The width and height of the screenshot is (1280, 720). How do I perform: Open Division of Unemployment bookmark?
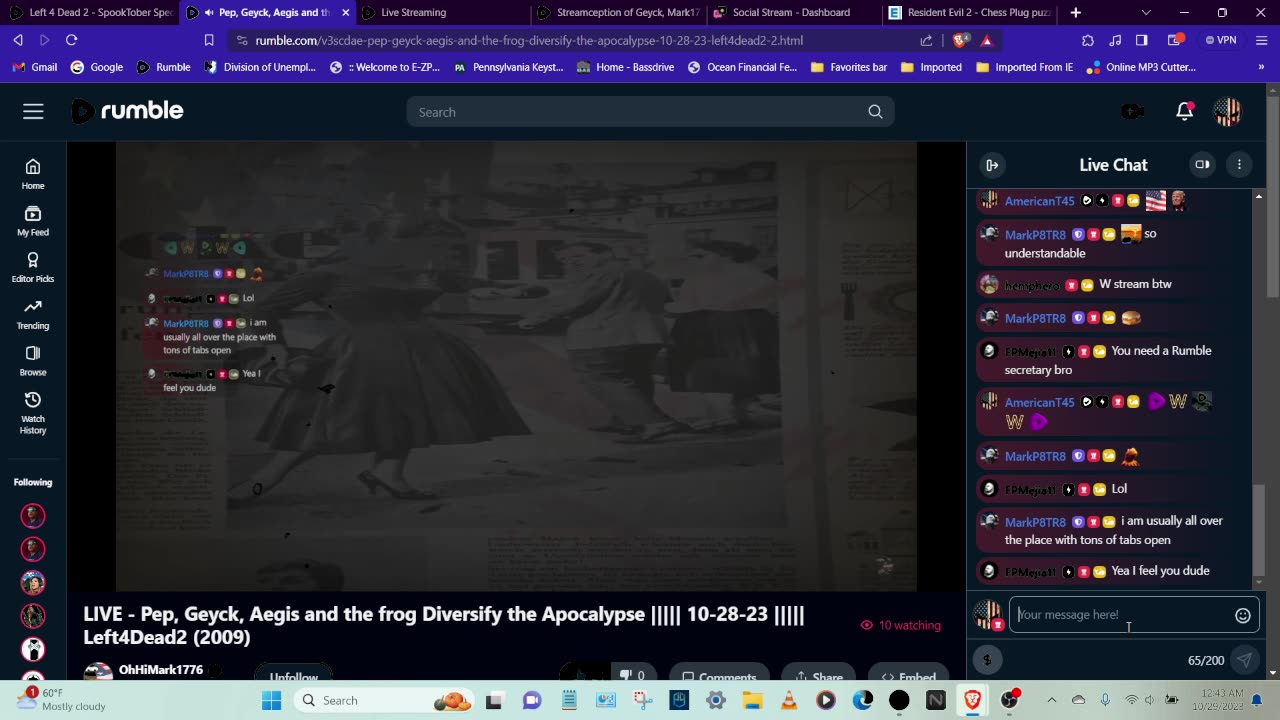[260, 67]
